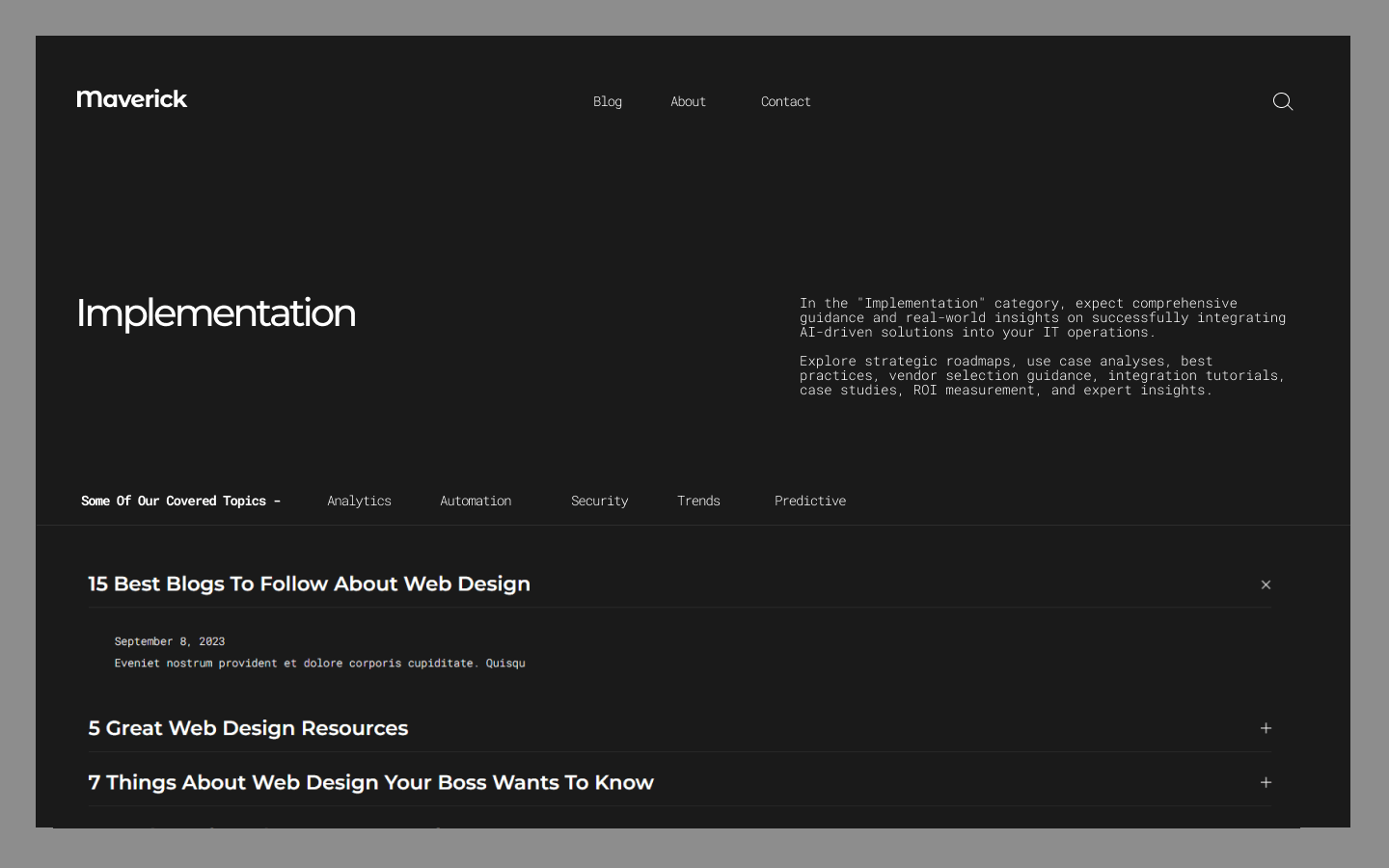Open the Blog menu item
Screen dimensions: 1389x868
point(608,101)
